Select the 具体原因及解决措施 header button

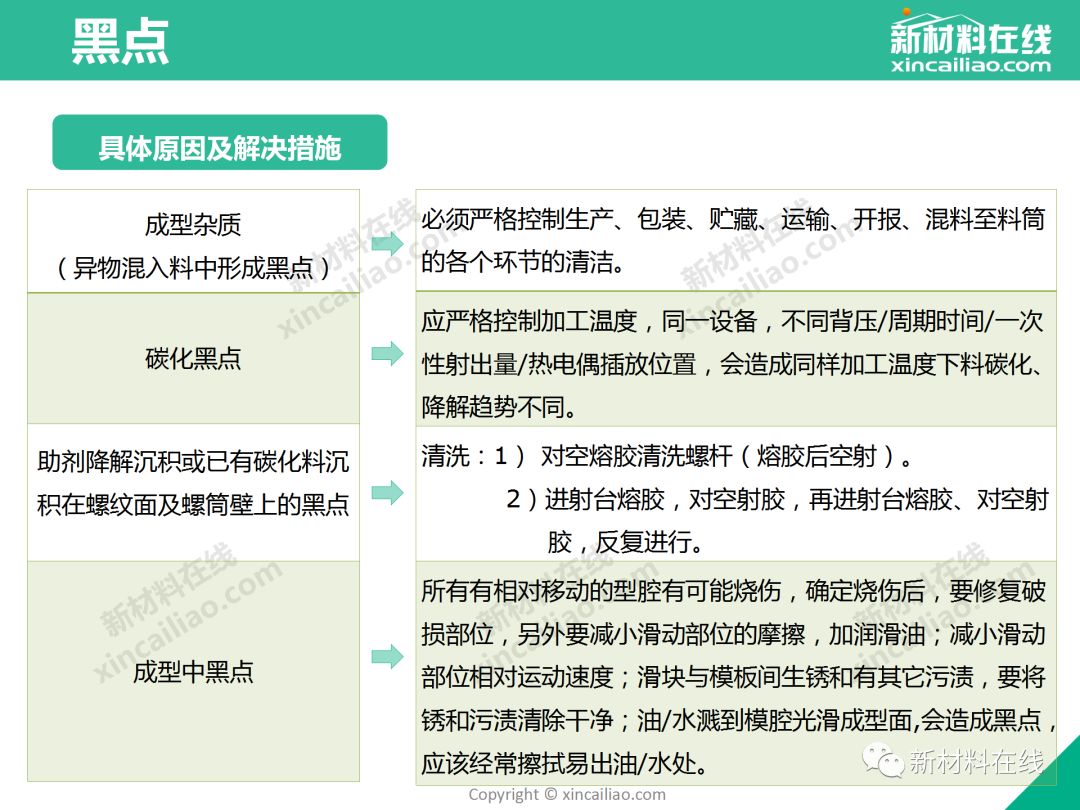(219, 148)
